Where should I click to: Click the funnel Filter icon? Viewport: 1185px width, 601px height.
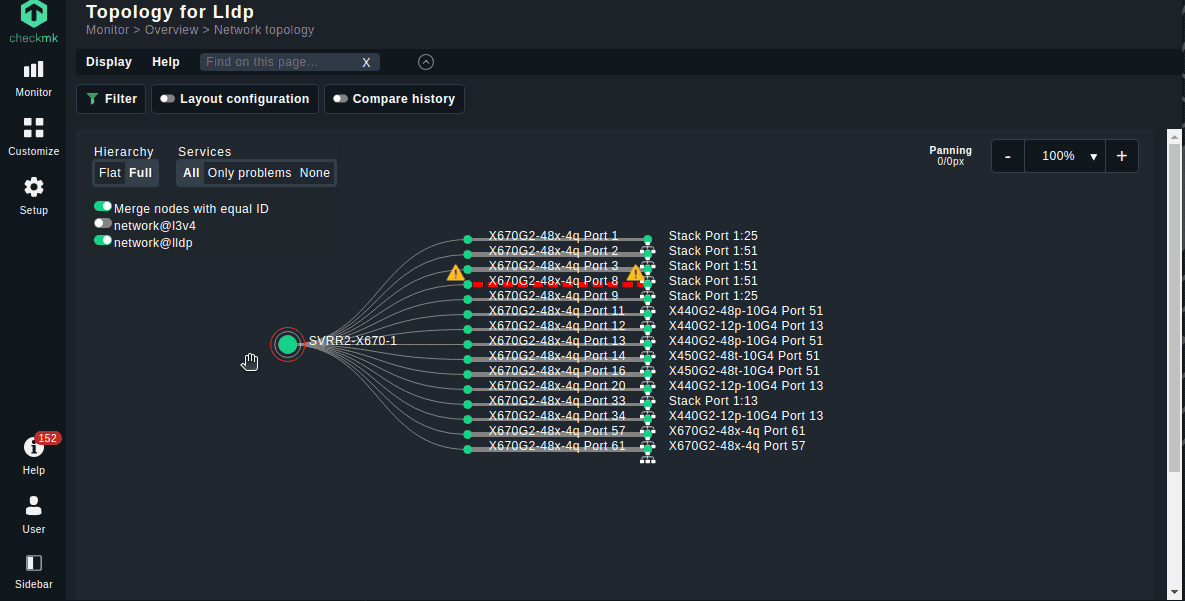pos(92,99)
